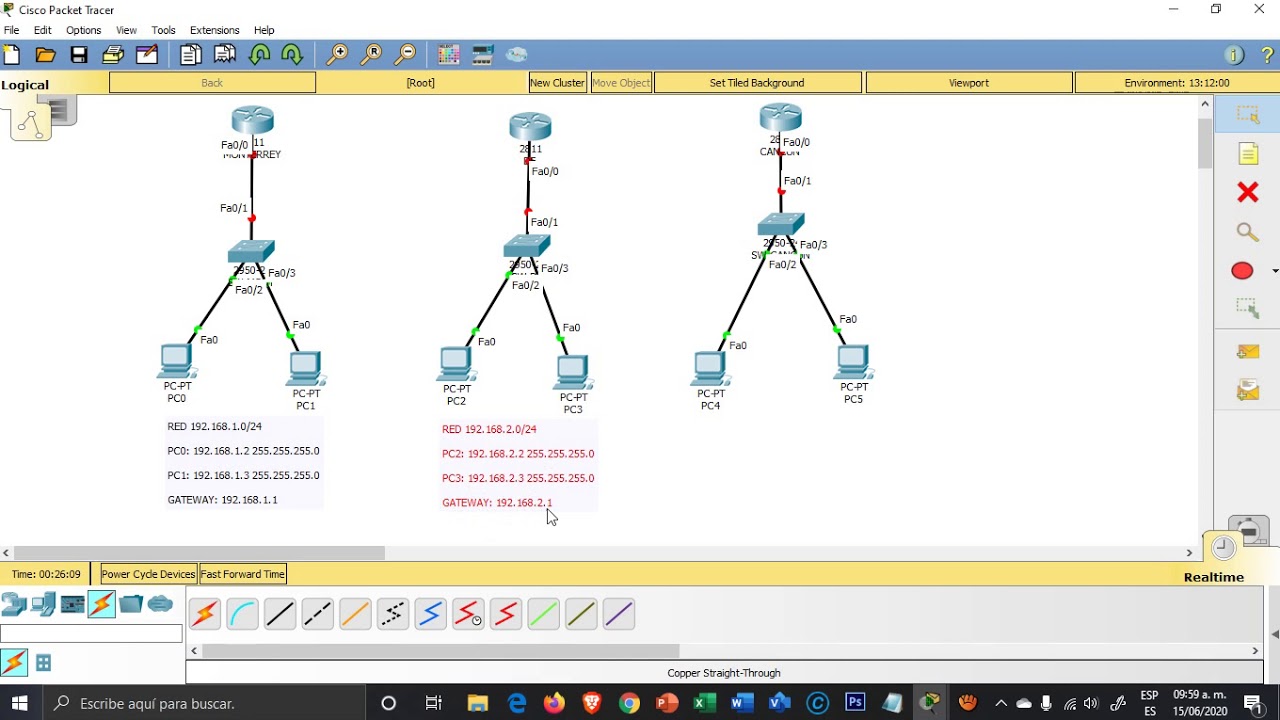This screenshot has width=1280, height=720.
Task: Click Fast Forward Time button
Action: [243, 574]
